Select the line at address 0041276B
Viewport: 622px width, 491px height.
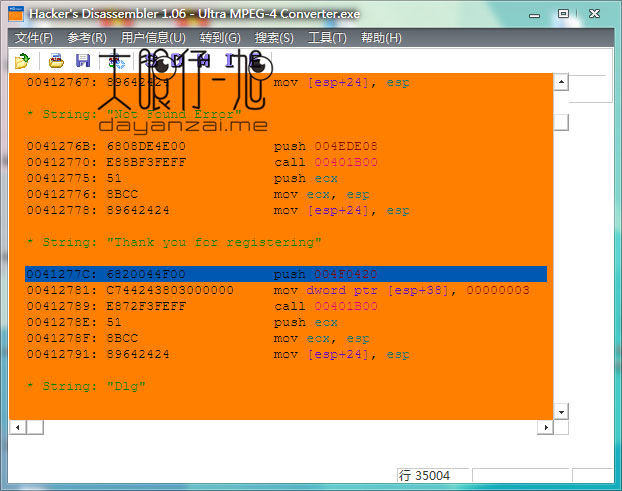pyautogui.click(x=202, y=146)
